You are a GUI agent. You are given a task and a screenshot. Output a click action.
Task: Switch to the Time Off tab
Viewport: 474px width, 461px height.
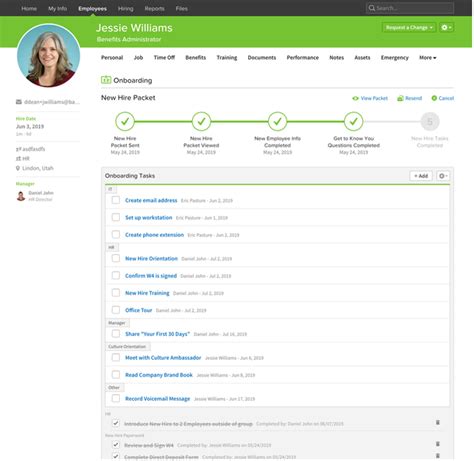tap(164, 58)
